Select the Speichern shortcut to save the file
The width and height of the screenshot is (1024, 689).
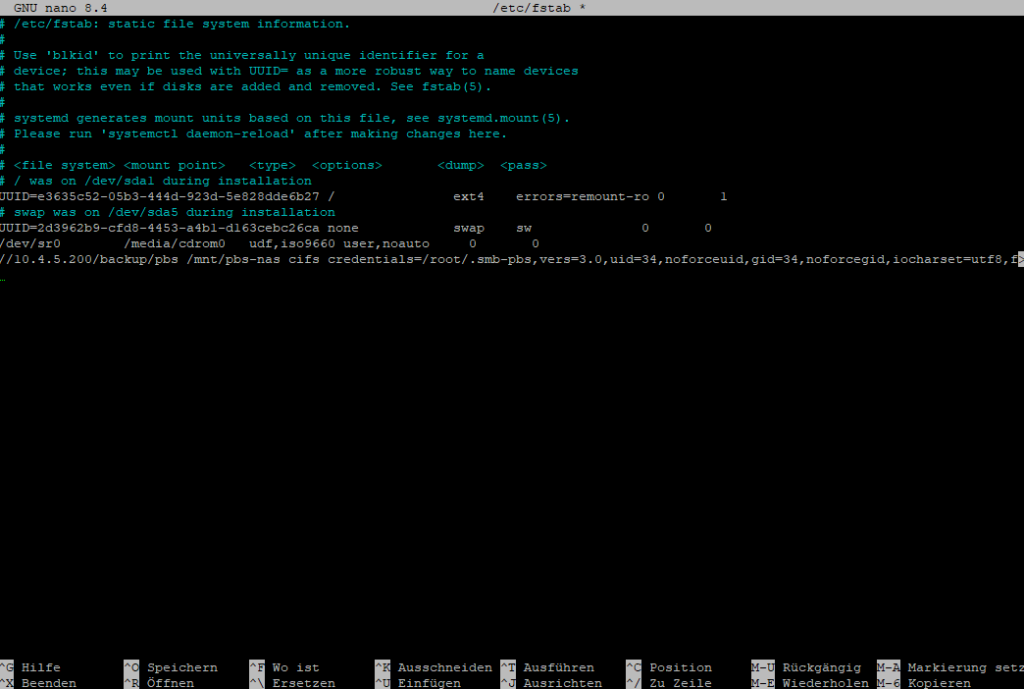coord(182,667)
